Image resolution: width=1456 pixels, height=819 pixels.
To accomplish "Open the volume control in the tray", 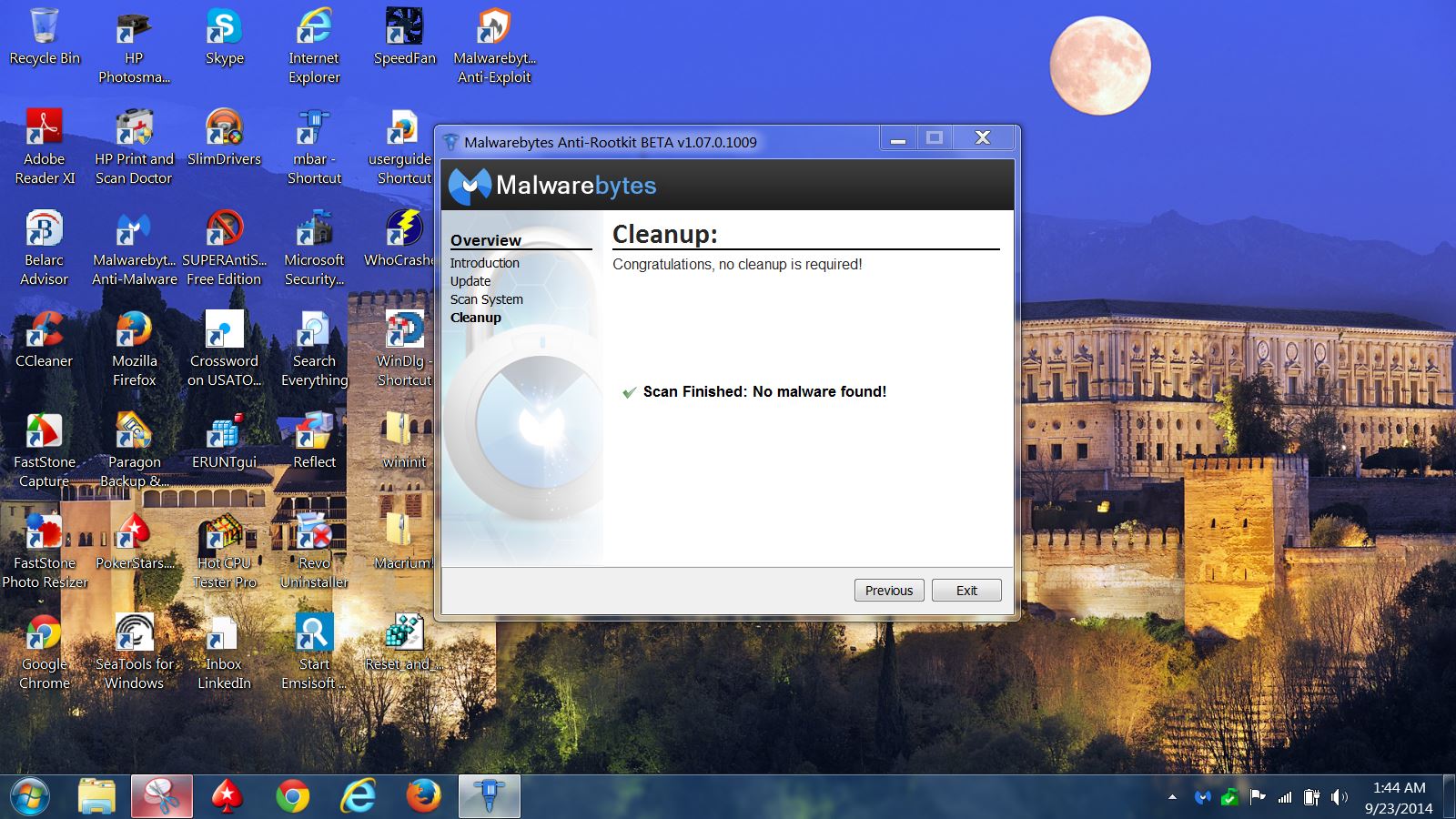I will 1340,797.
